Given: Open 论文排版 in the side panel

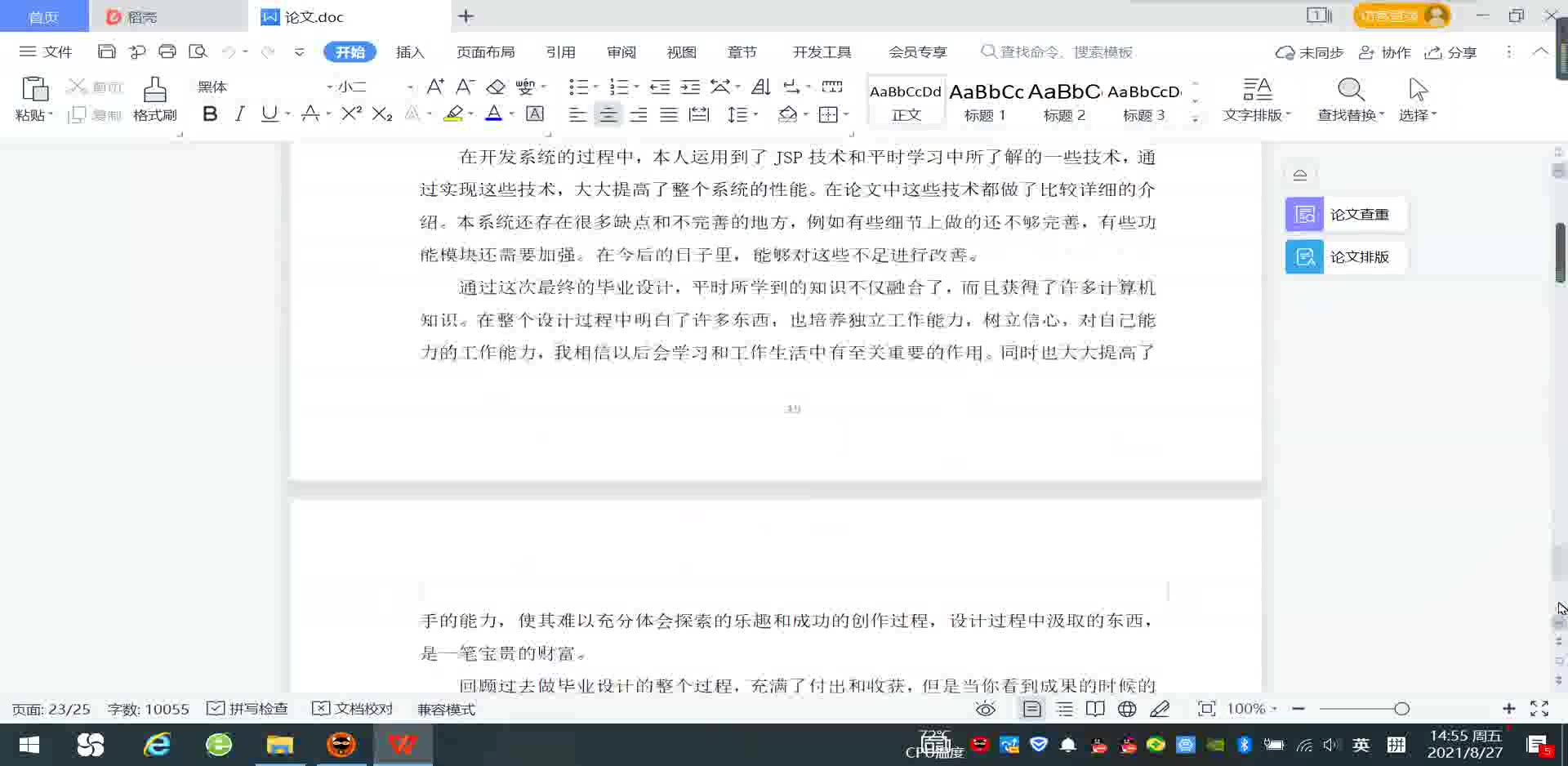Looking at the screenshot, I should pyautogui.click(x=1345, y=257).
